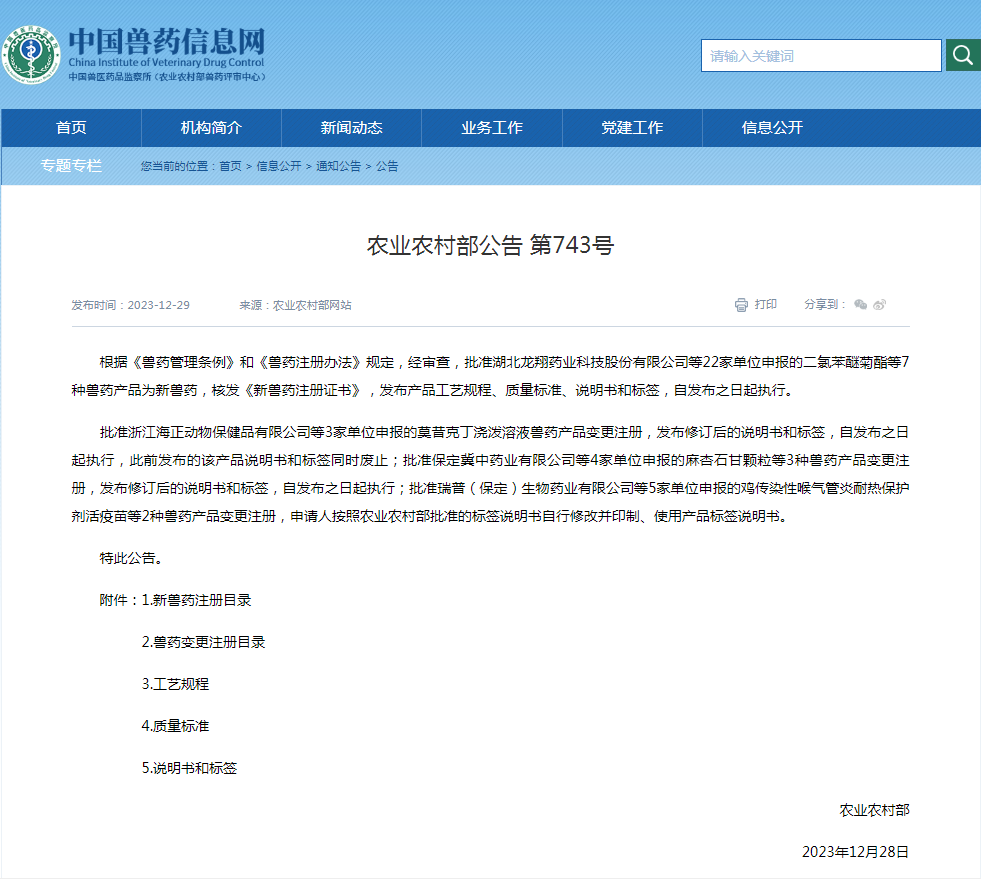Click the source text 来源：农业农村部网站
This screenshot has height=882, width=981.
(x=295, y=305)
